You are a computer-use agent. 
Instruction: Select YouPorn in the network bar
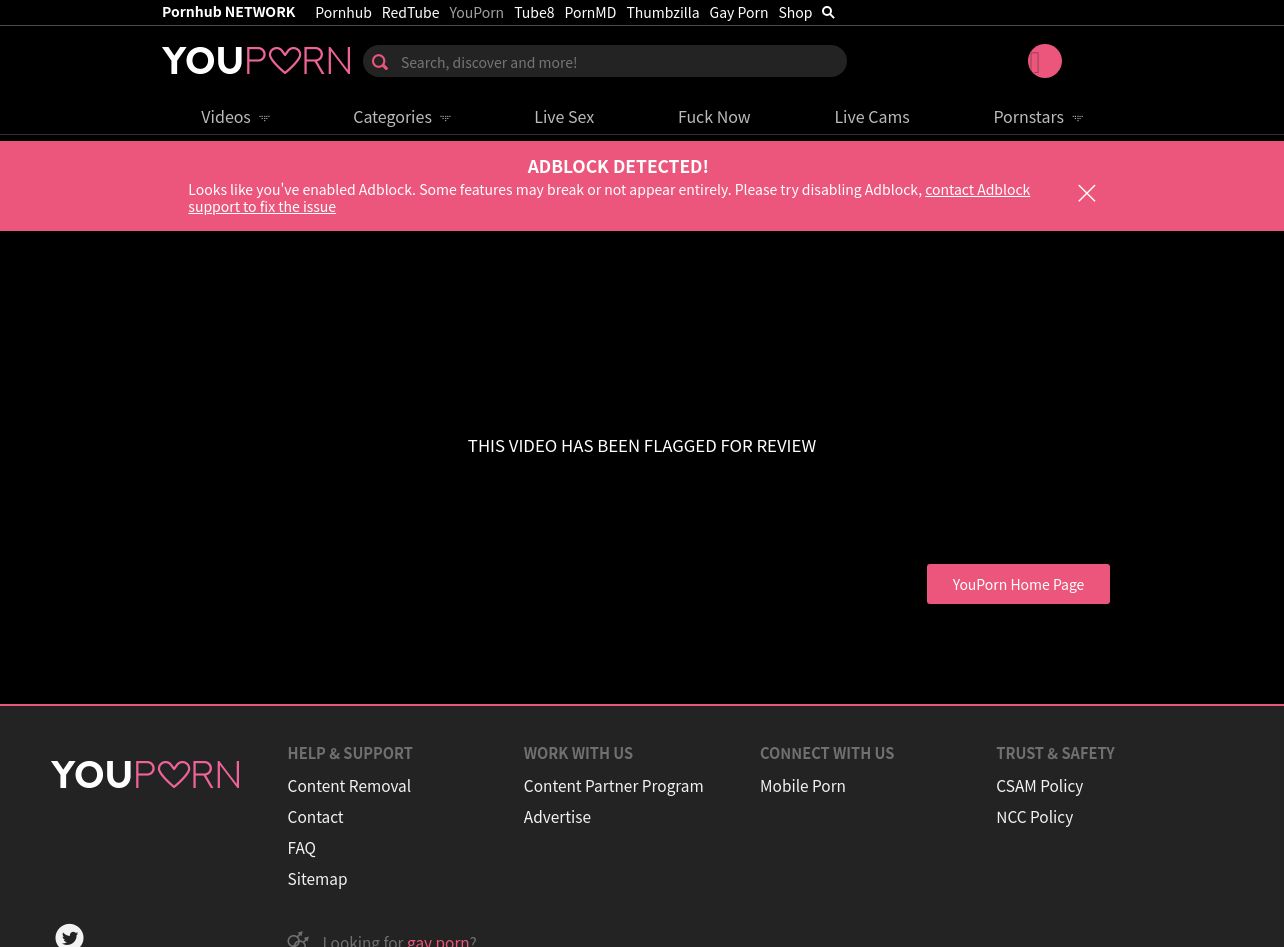pos(476,12)
